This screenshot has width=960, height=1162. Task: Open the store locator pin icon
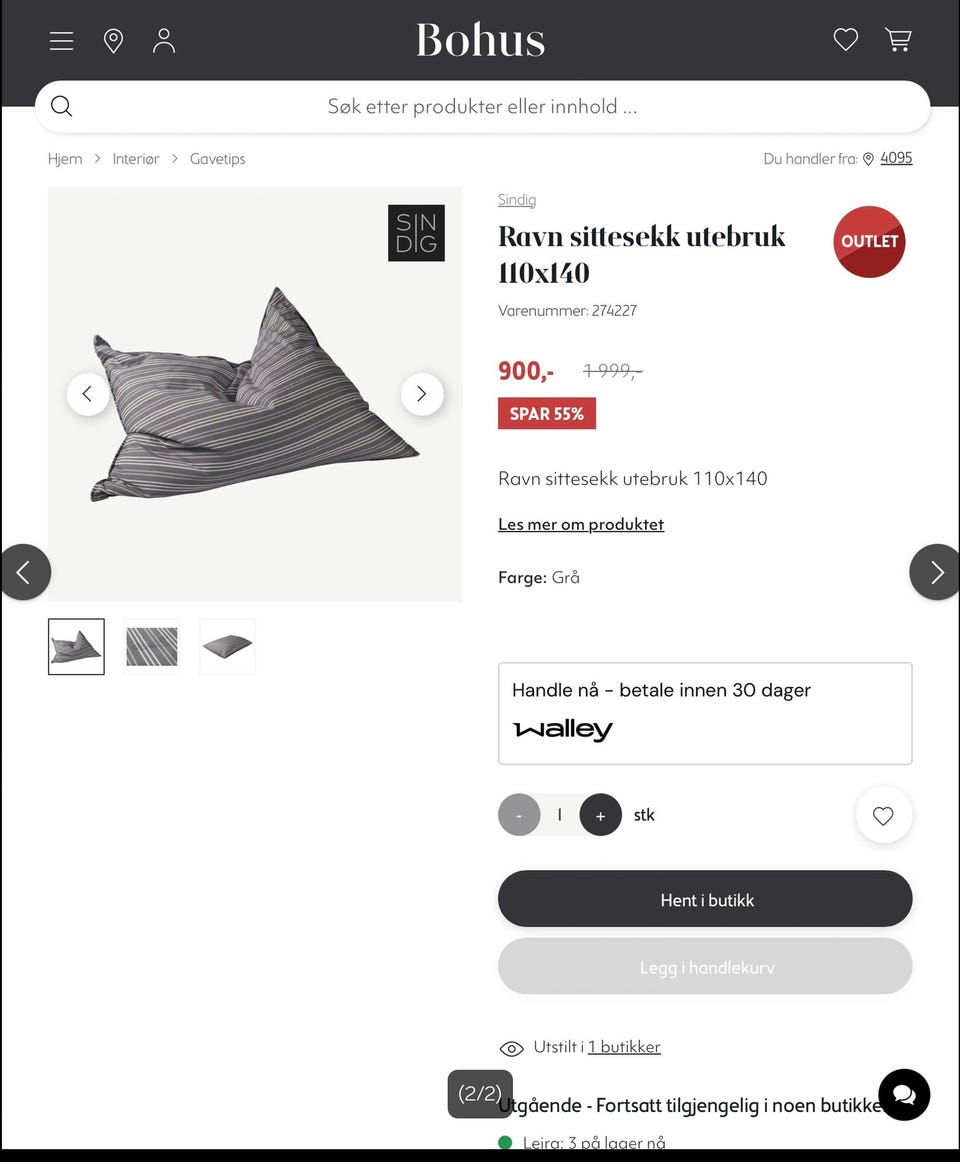click(x=113, y=41)
